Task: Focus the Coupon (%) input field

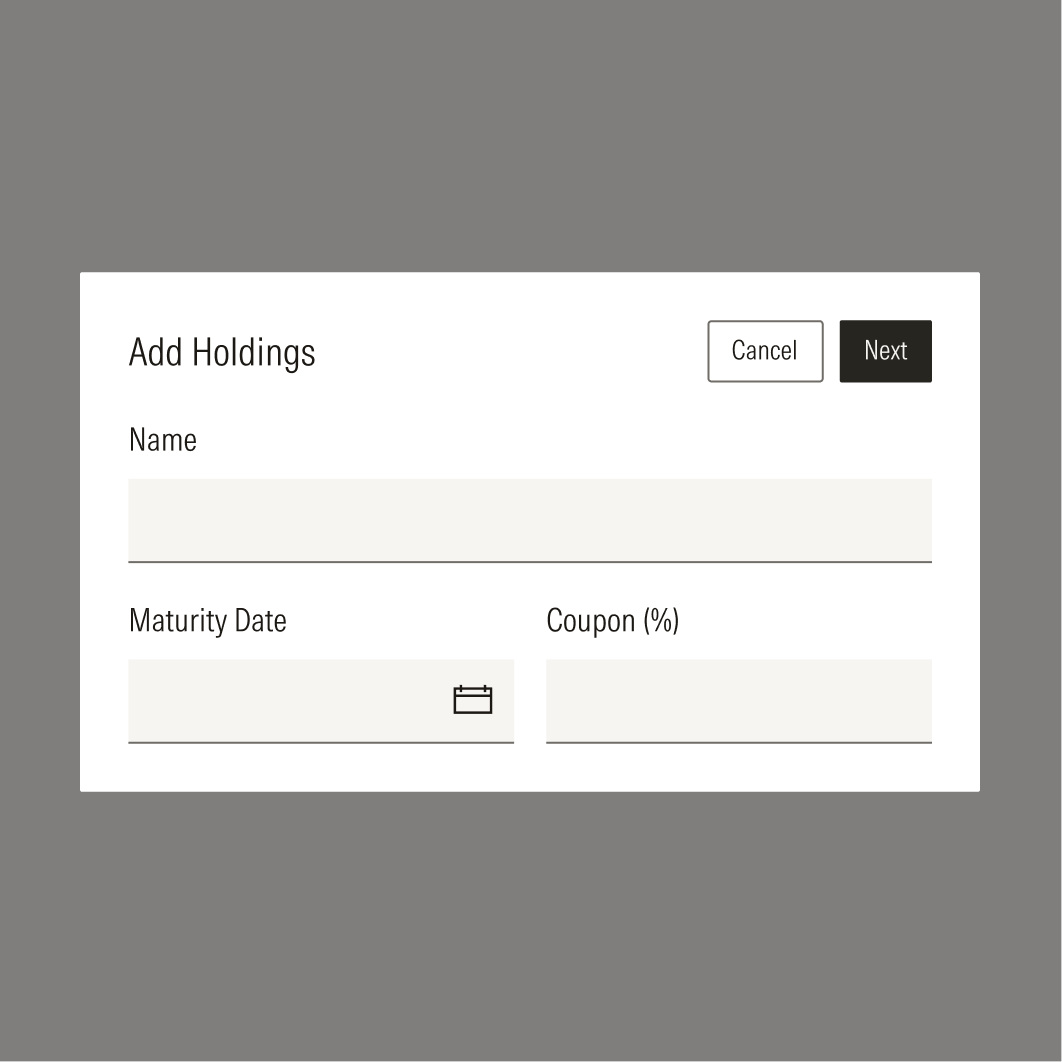Action: (x=739, y=701)
